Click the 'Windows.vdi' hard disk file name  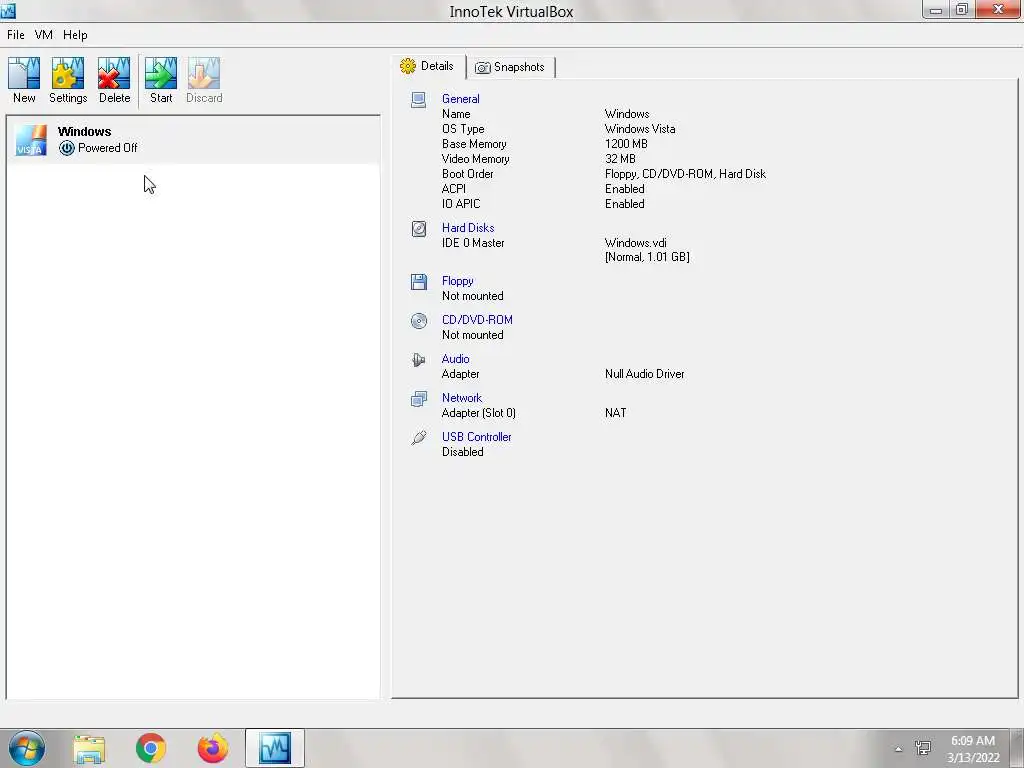tap(635, 243)
